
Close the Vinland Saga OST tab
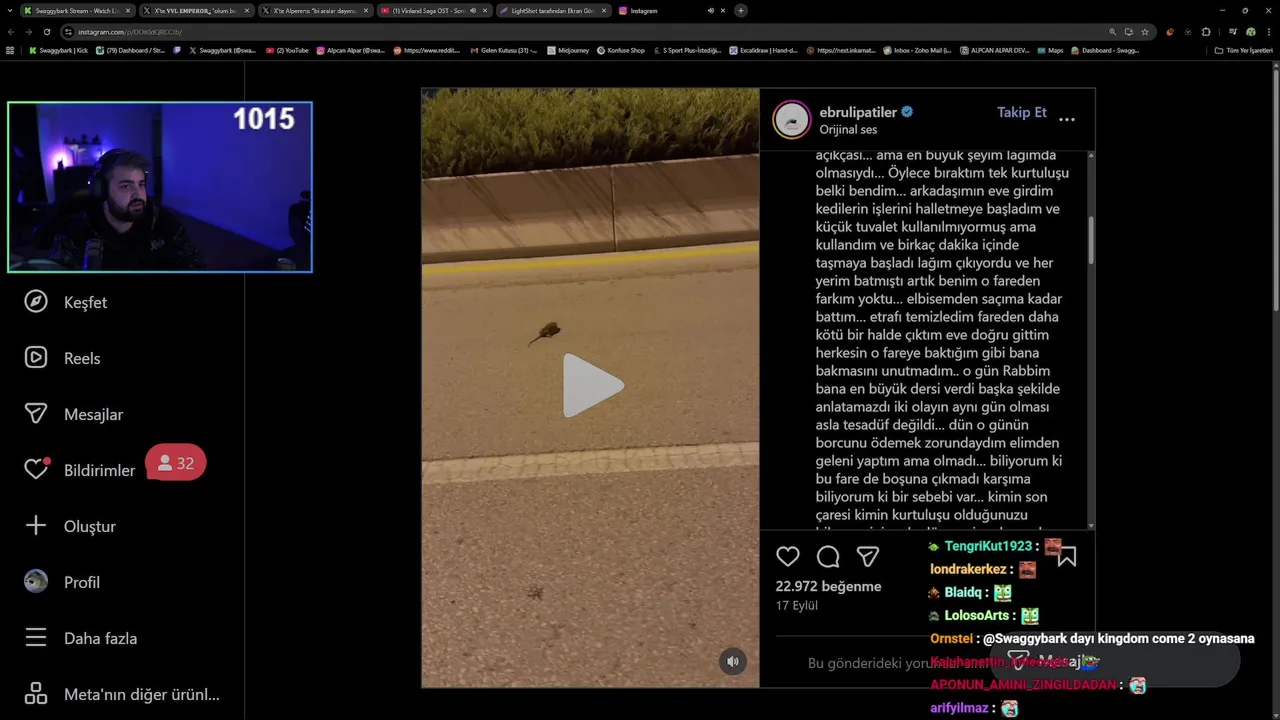click(484, 10)
